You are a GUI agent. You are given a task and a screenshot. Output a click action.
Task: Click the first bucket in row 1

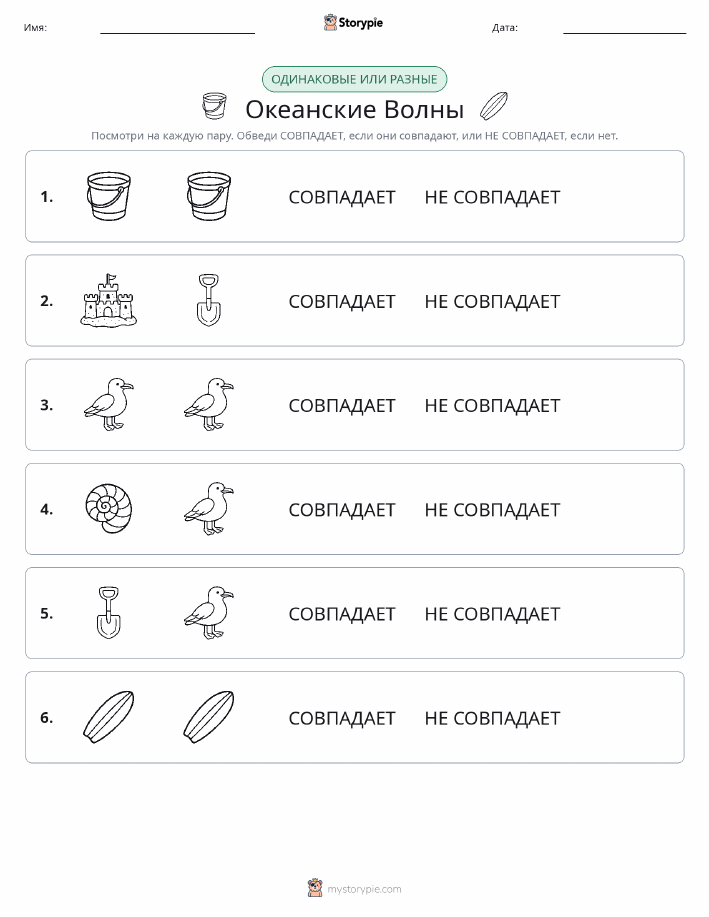[109, 196]
